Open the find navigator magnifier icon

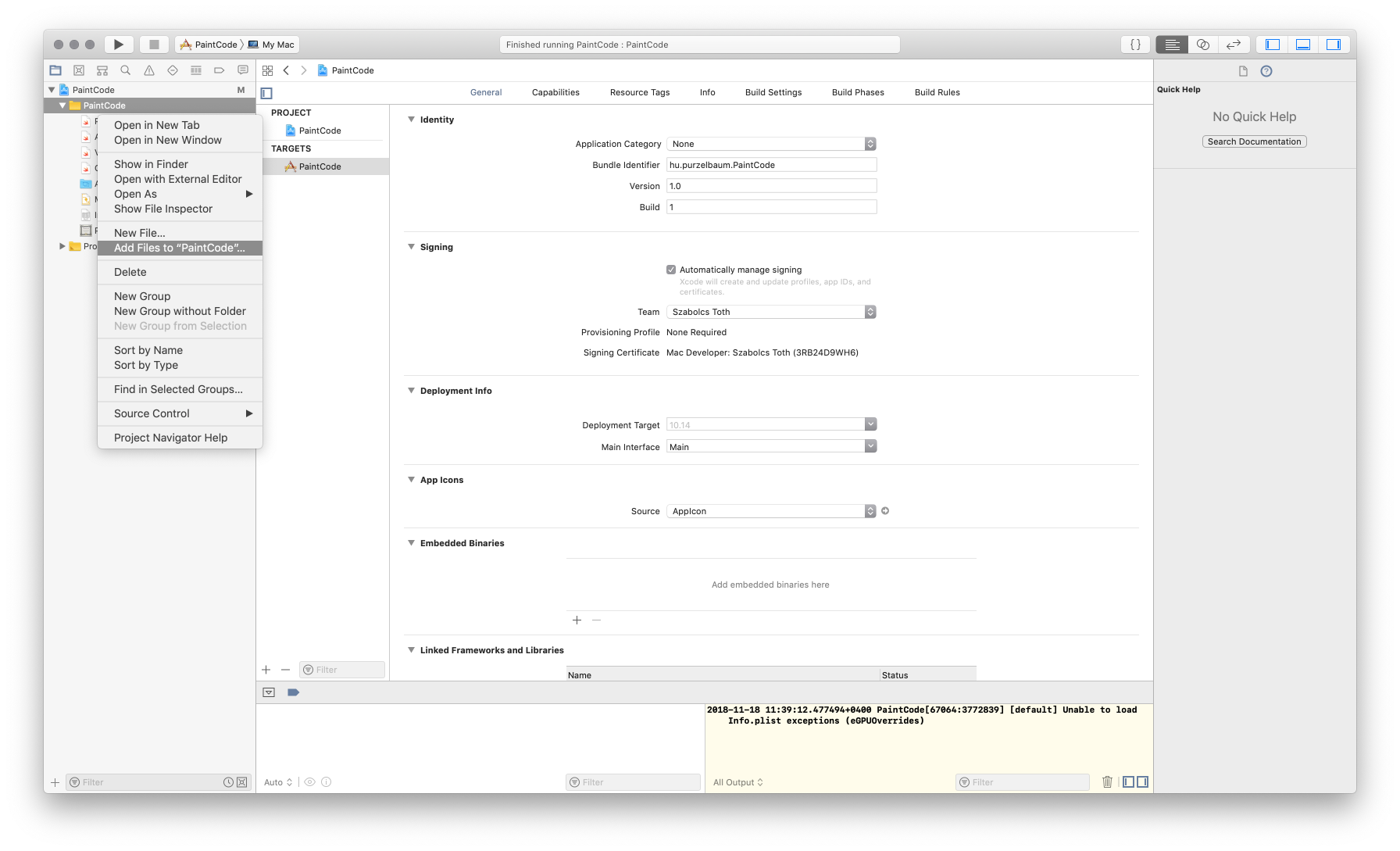pyautogui.click(x=125, y=70)
